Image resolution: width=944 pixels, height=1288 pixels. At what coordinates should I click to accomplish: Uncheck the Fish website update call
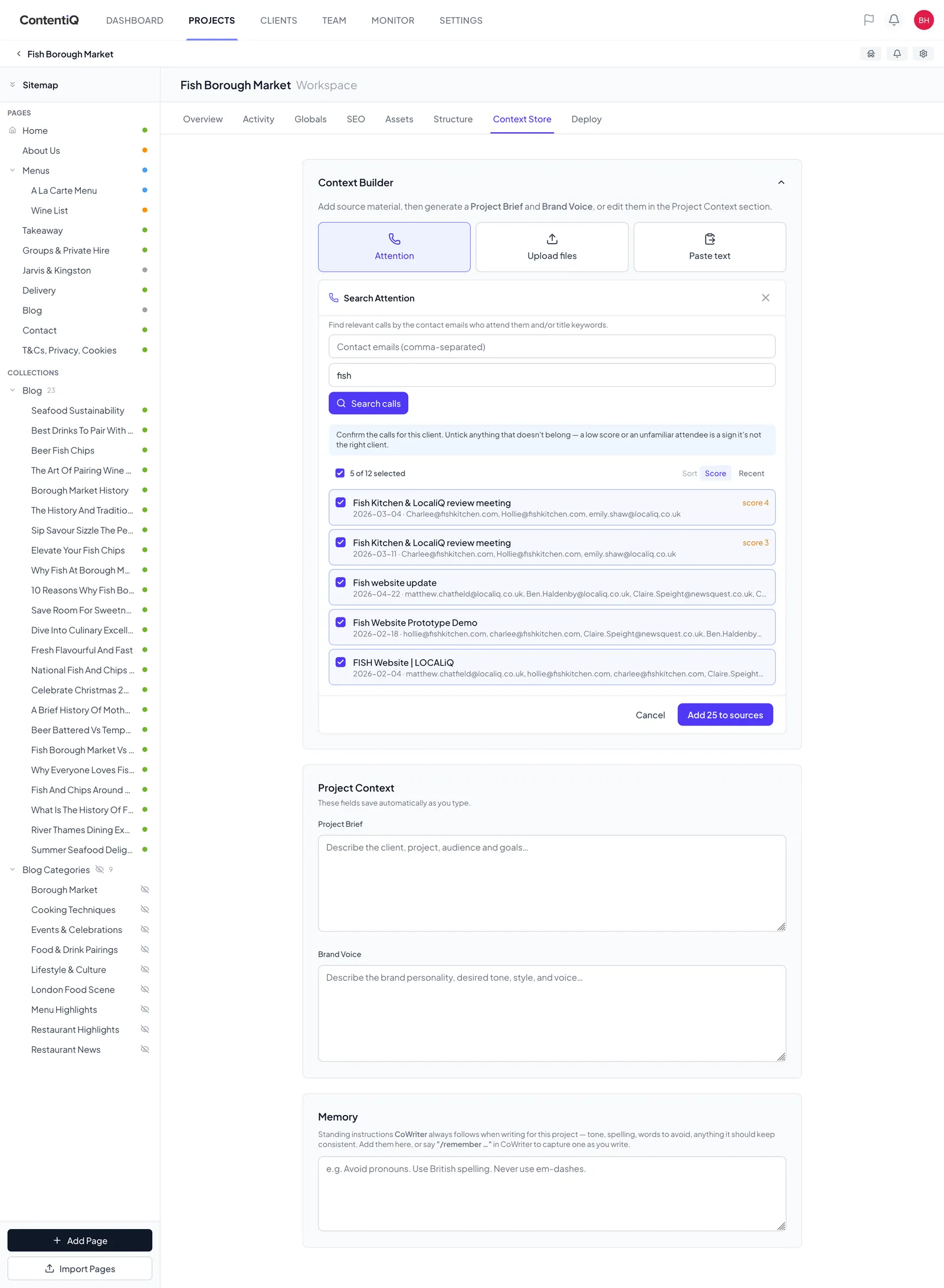coord(340,582)
